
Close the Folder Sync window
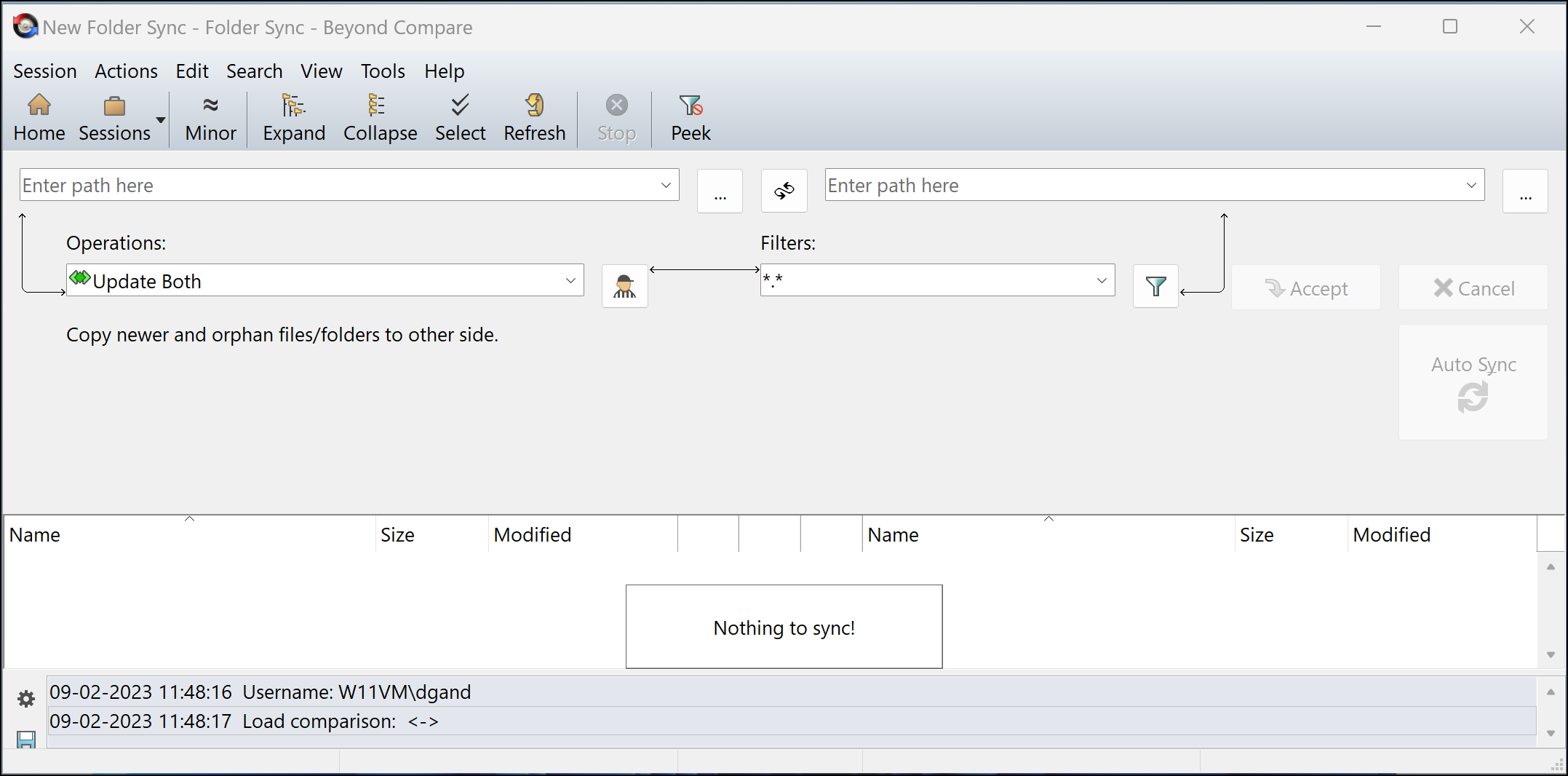(x=1527, y=27)
